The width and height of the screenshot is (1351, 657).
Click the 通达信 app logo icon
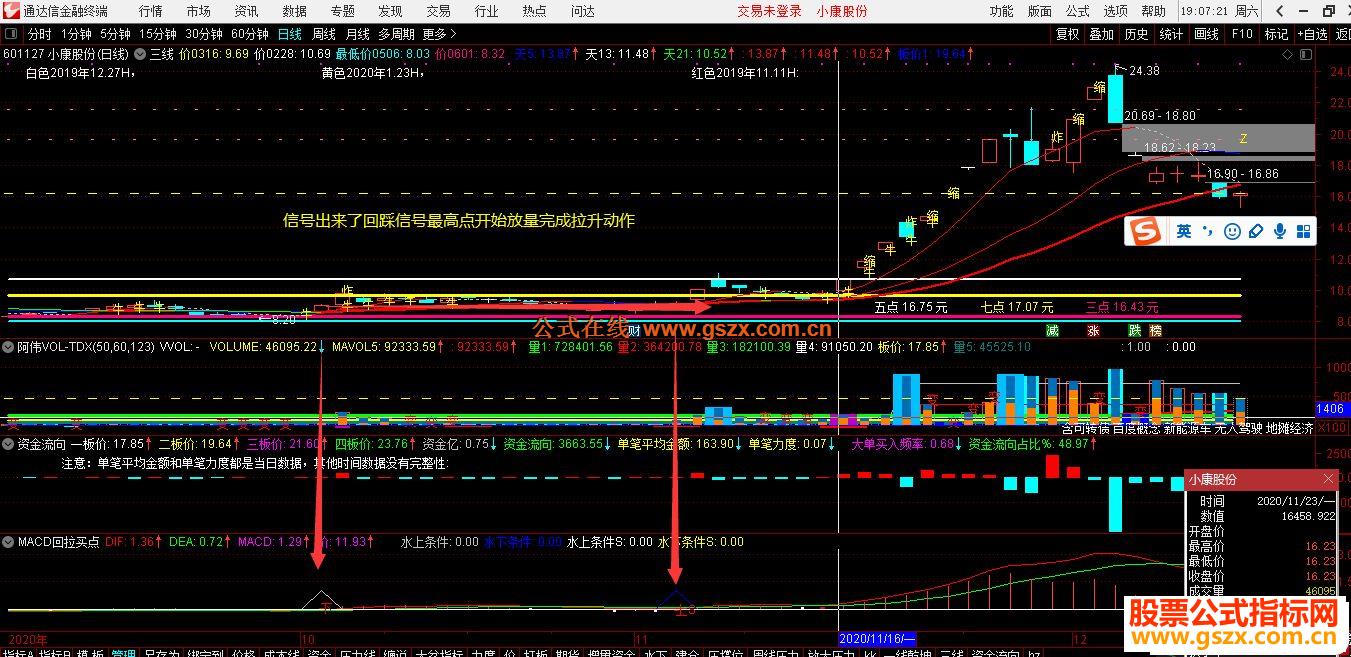11,11
